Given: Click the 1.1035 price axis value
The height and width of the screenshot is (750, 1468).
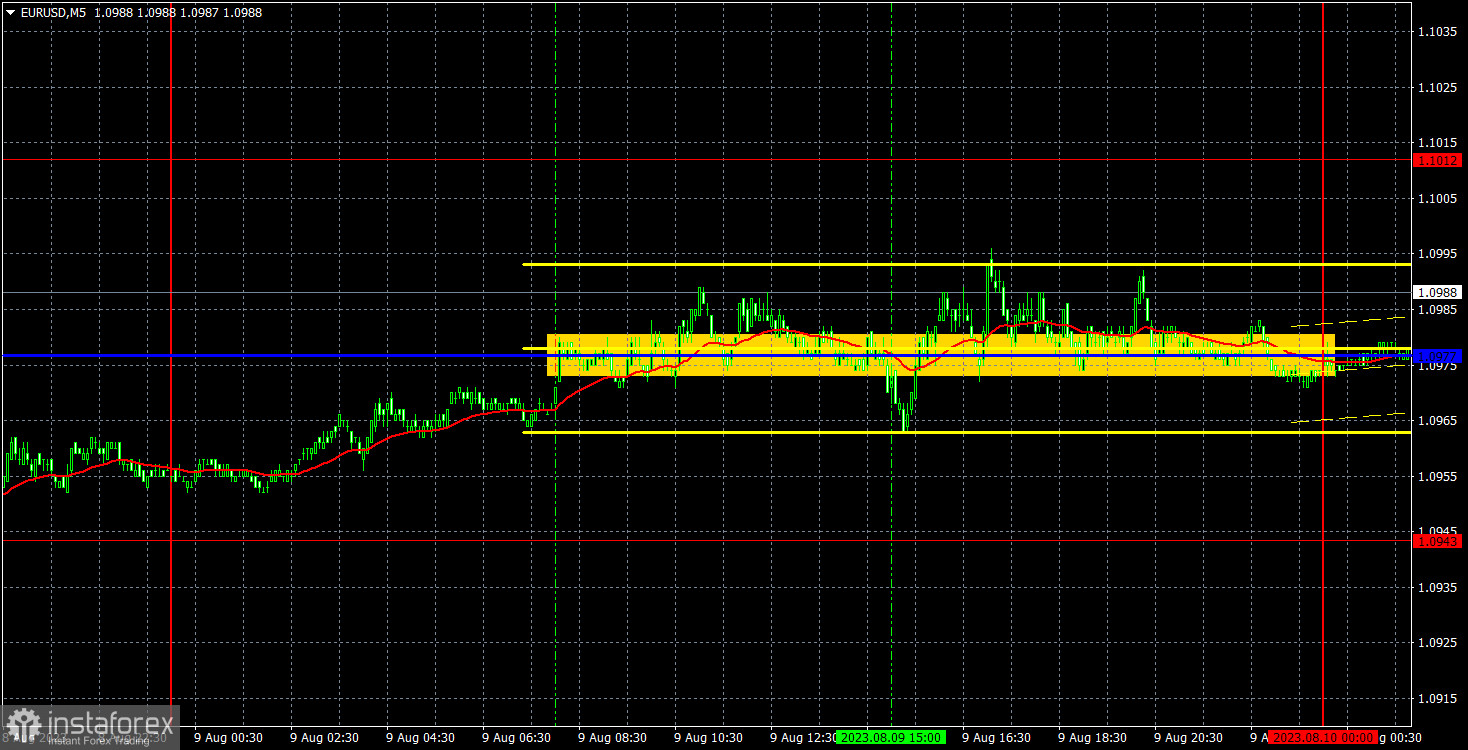Looking at the screenshot, I should coord(1437,33).
